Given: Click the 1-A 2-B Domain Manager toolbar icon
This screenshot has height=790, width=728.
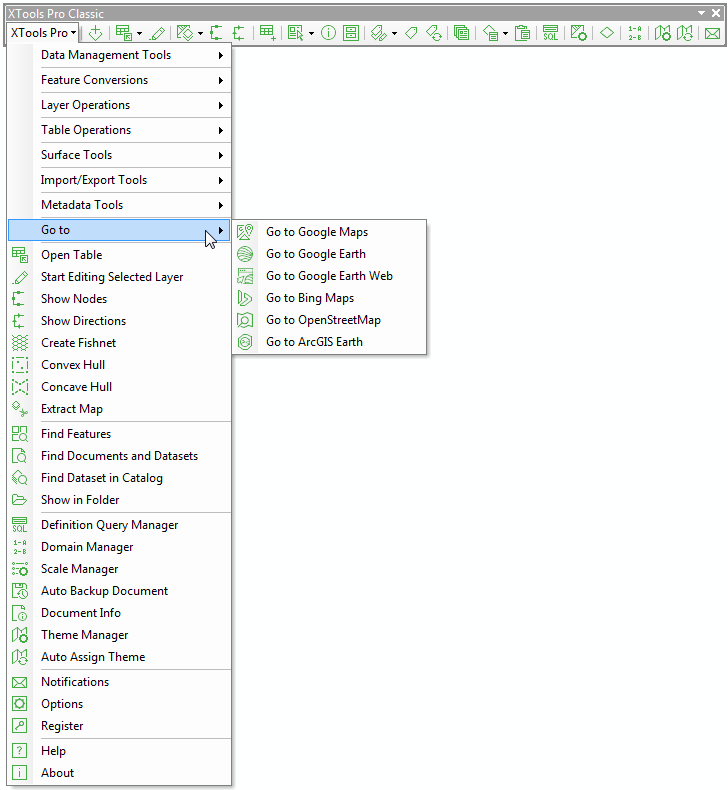Looking at the screenshot, I should tap(635, 33).
